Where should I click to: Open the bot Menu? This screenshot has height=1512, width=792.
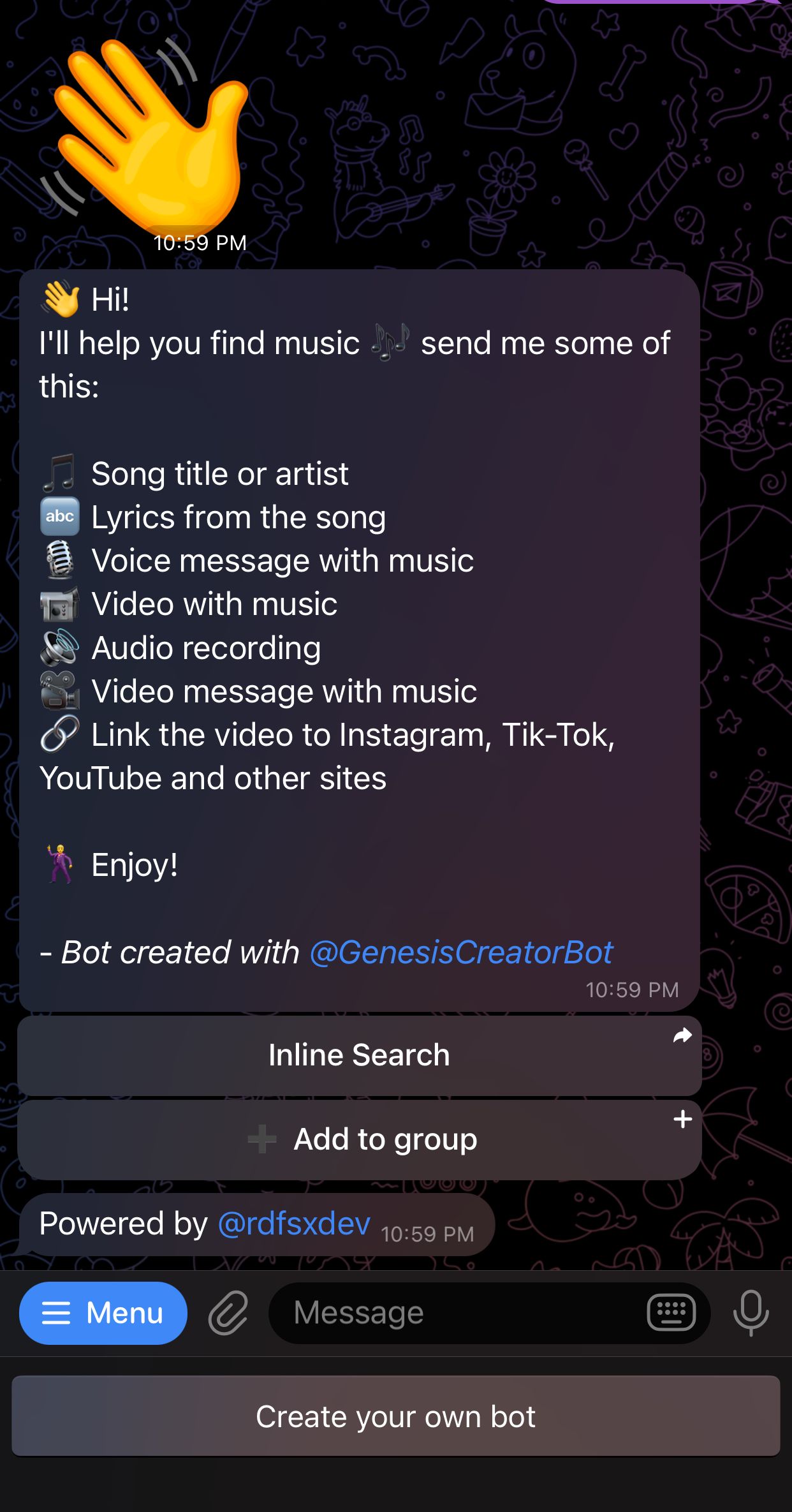tap(103, 1312)
